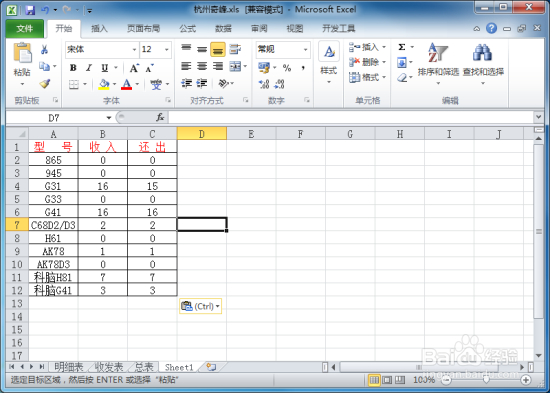550x393 pixels.
Task: Open the Name Box dropdown arrow
Action: pyautogui.click(x=109, y=118)
